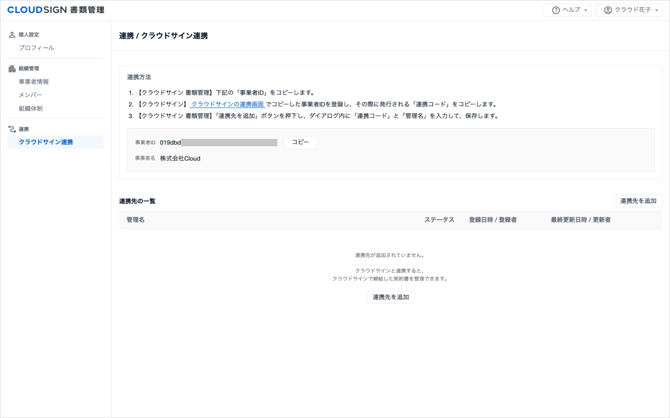Click the 連携方法 heading
This screenshot has width=670, height=418.
139,77
